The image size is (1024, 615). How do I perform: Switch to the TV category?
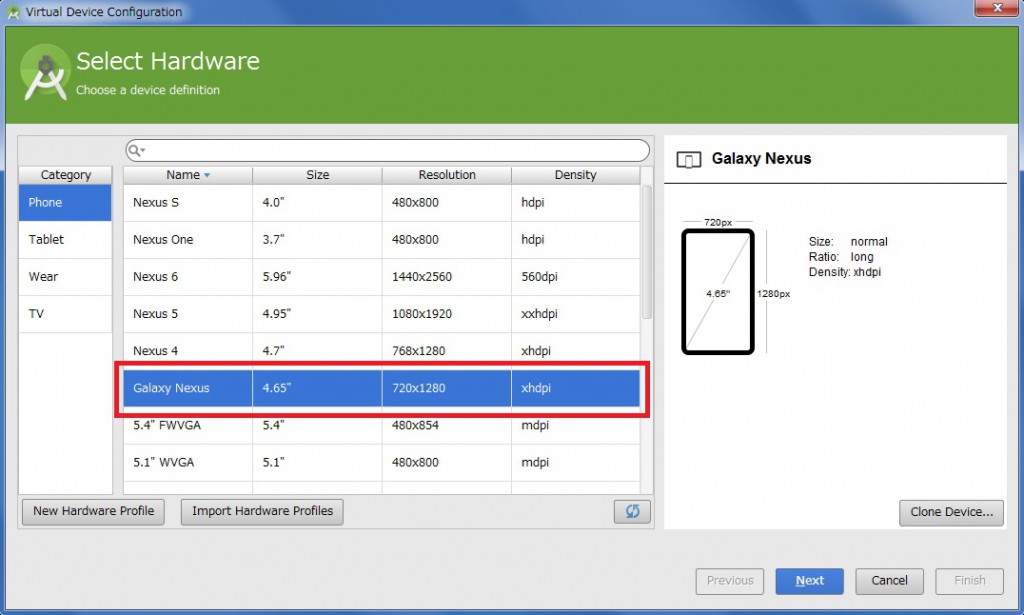[x=65, y=314]
